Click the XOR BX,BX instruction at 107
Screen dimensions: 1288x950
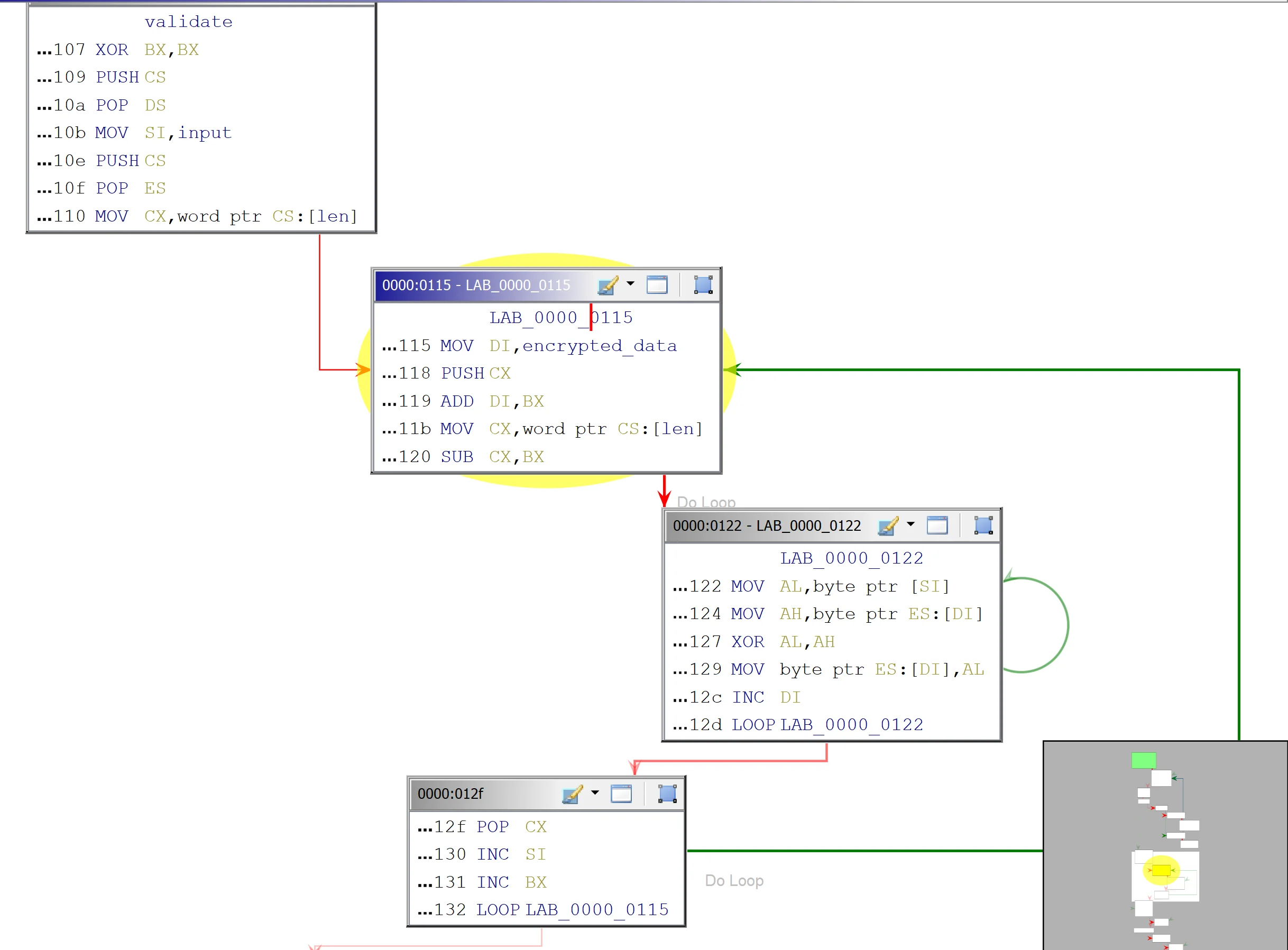[118, 50]
